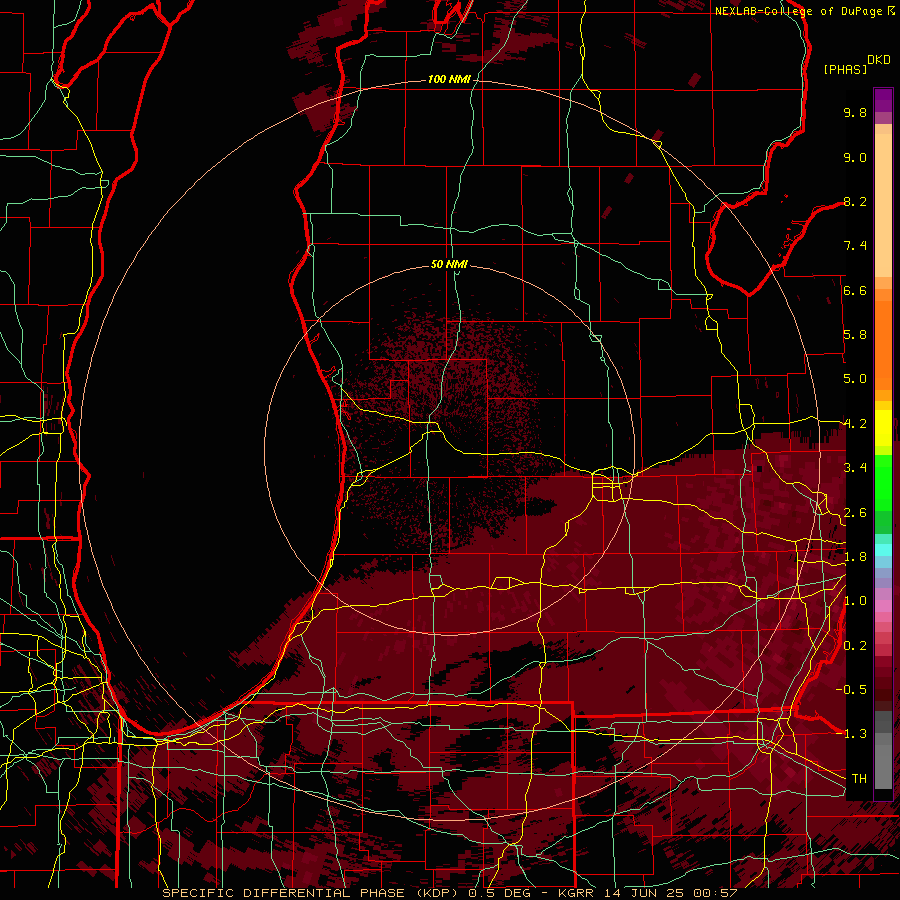This screenshot has height=900, width=900.
Task: Click the 5.0 scale value
Action: [855, 379]
